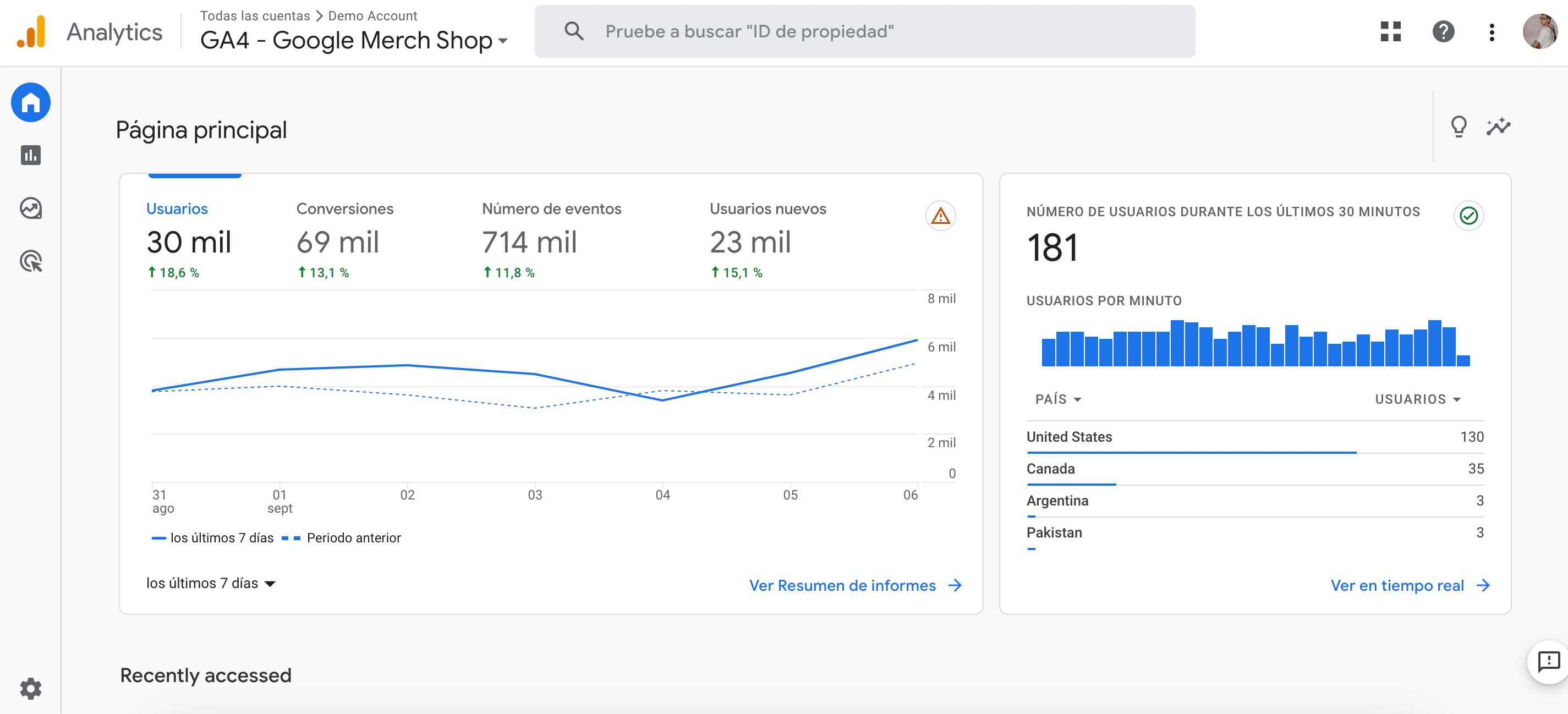Open the property selector GA4 - Google Merch Shop

pos(354,41)
